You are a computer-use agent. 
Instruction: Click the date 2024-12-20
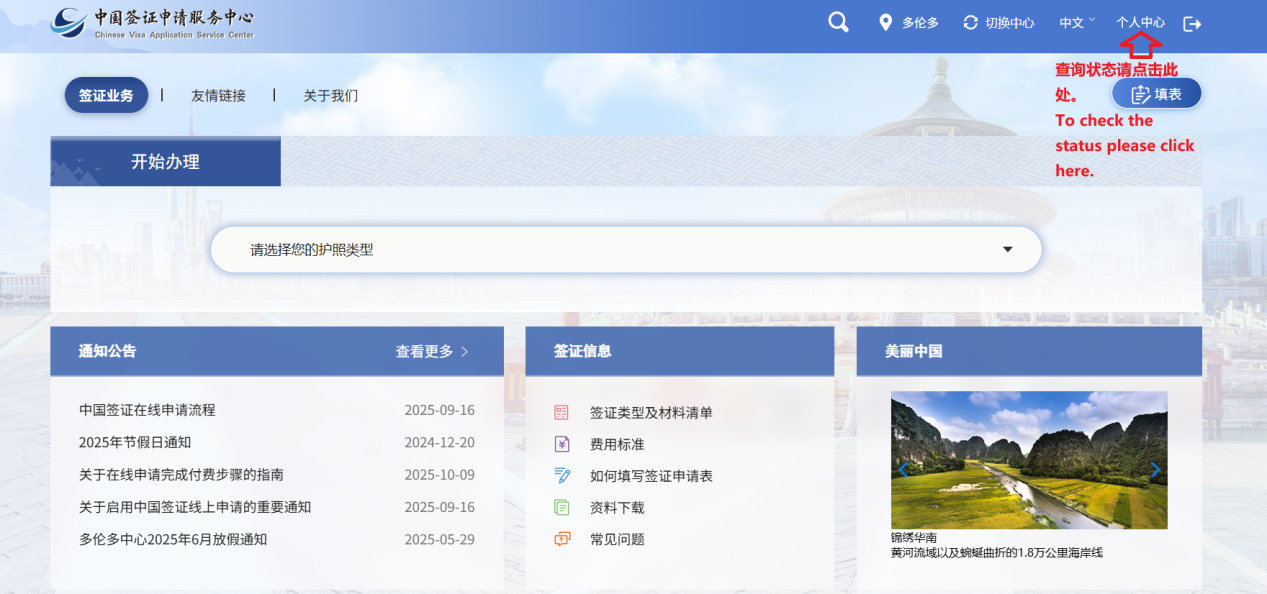[x=439, y=442]
